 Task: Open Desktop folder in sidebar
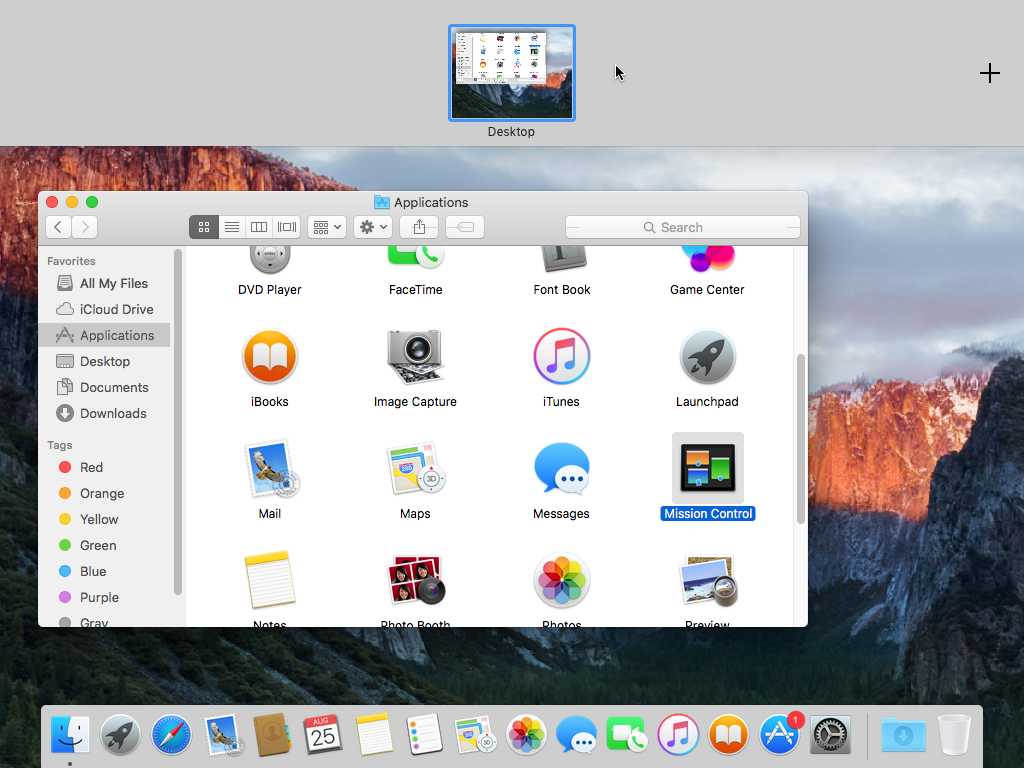[x=104, y=362]
